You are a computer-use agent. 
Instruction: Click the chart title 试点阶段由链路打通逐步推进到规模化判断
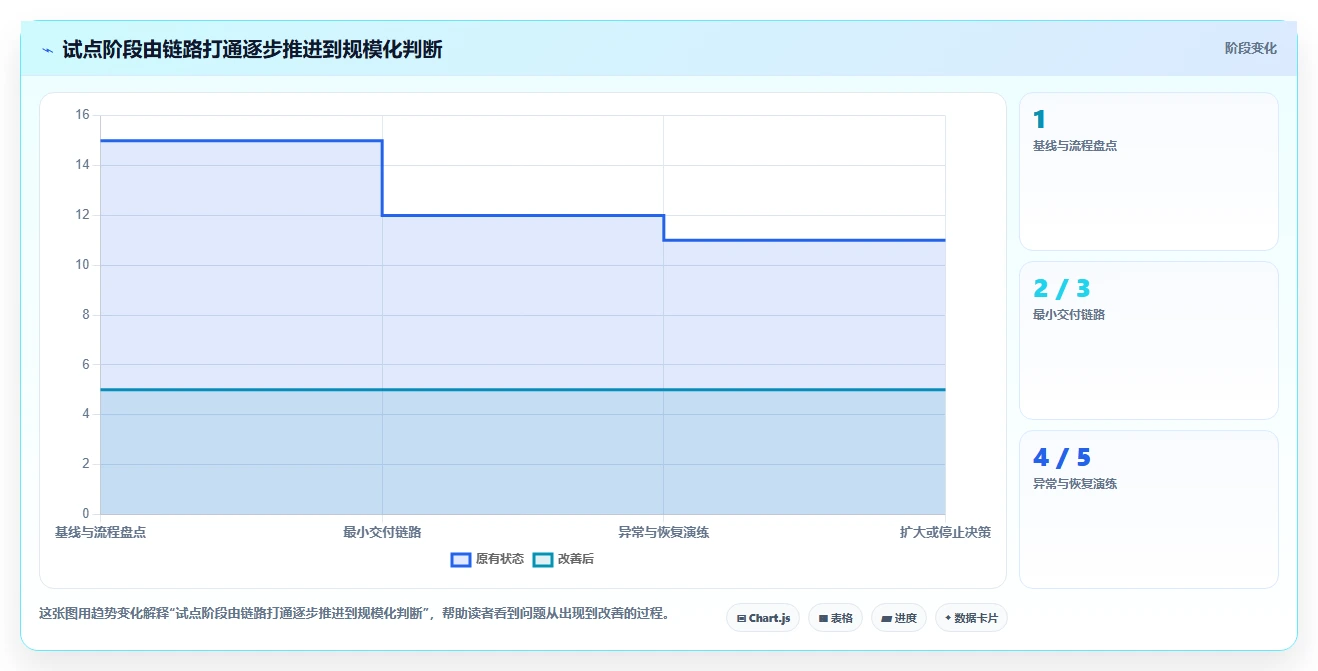(x=252, y=49)
